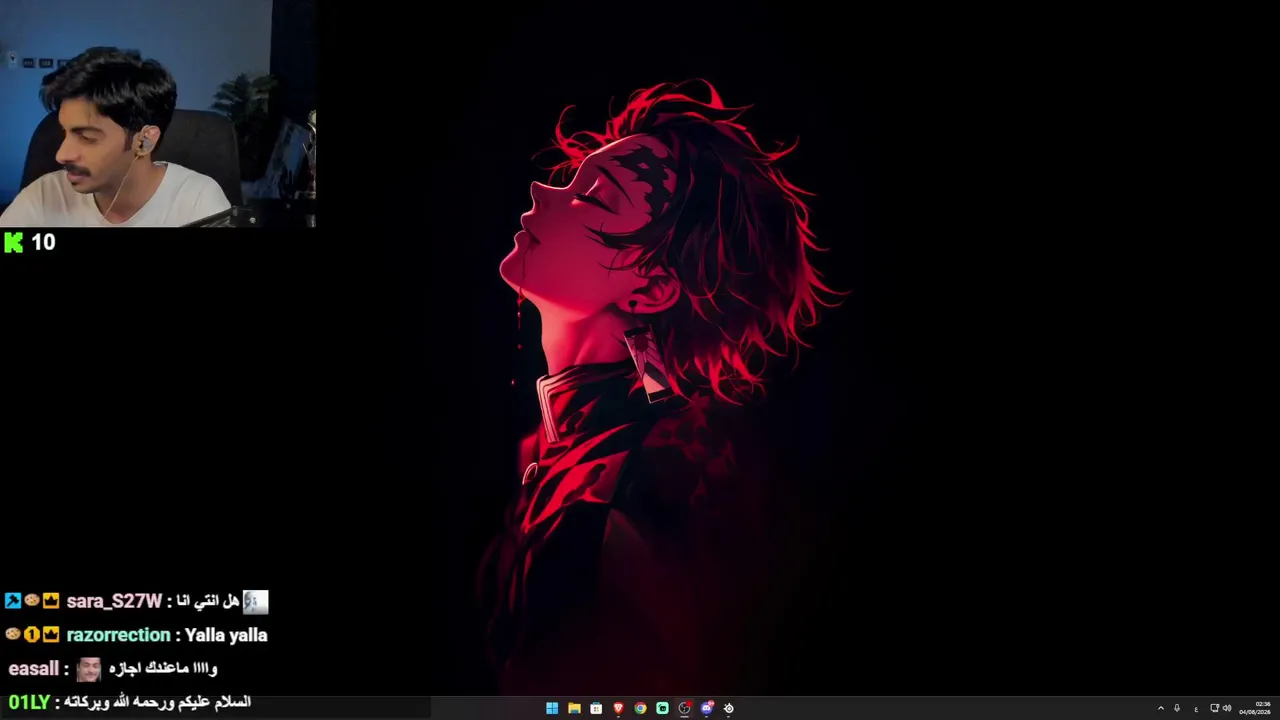Viewport: 1280px width, 720px height.
Task: Click the username razorrection in chat
Action: click(x=118, y=635)
